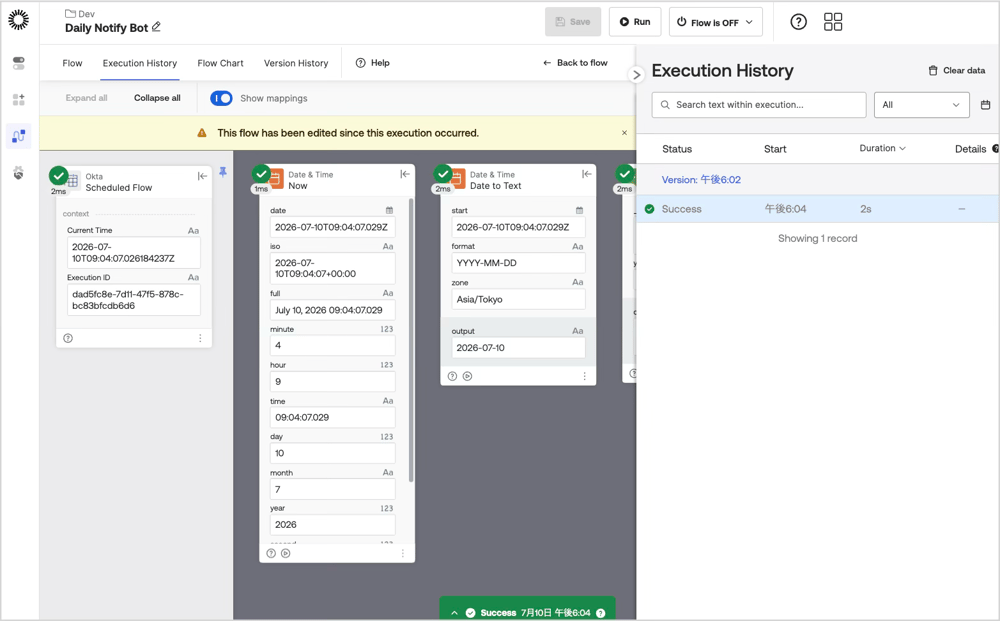Open the Flow is OFF dropdown
This screenshot has height=621, width=1000.
coord(716,22)
